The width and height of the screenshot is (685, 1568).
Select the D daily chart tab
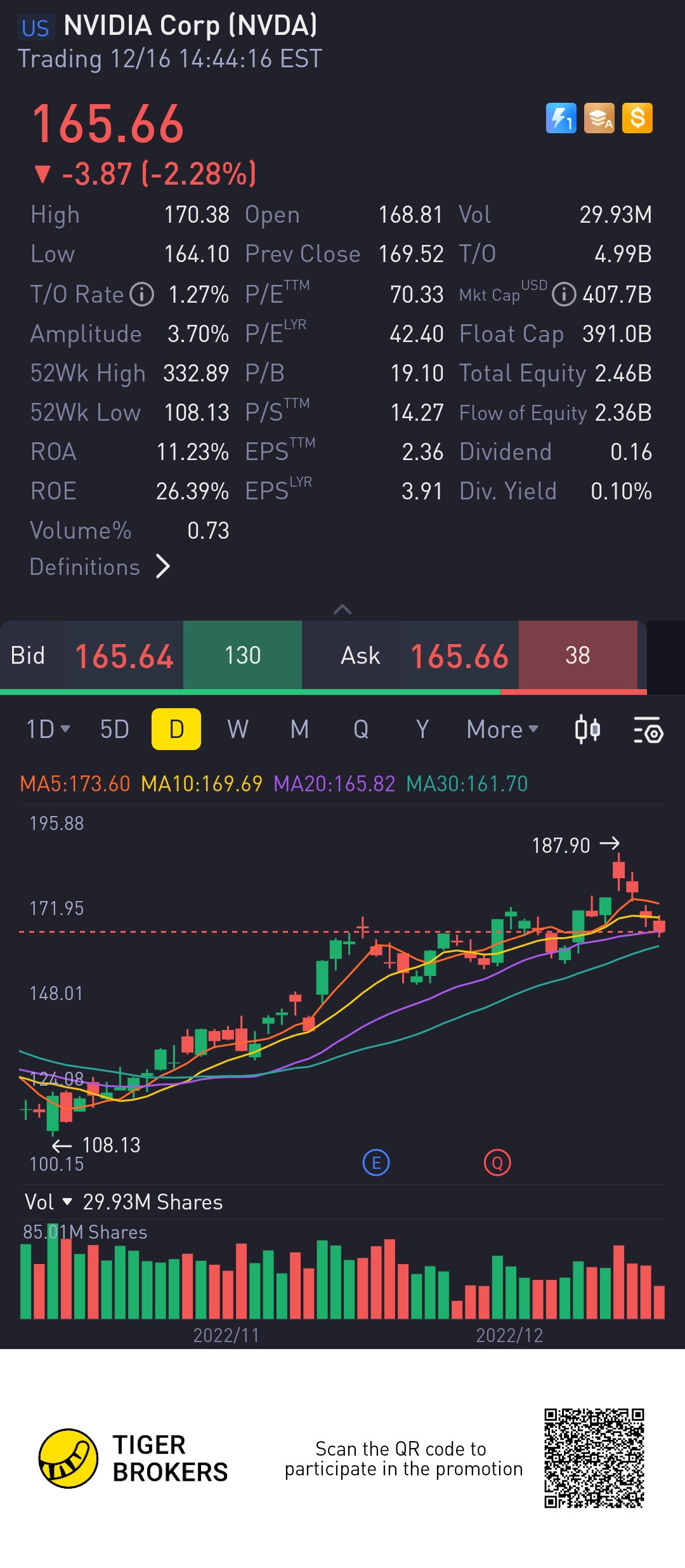176,729
